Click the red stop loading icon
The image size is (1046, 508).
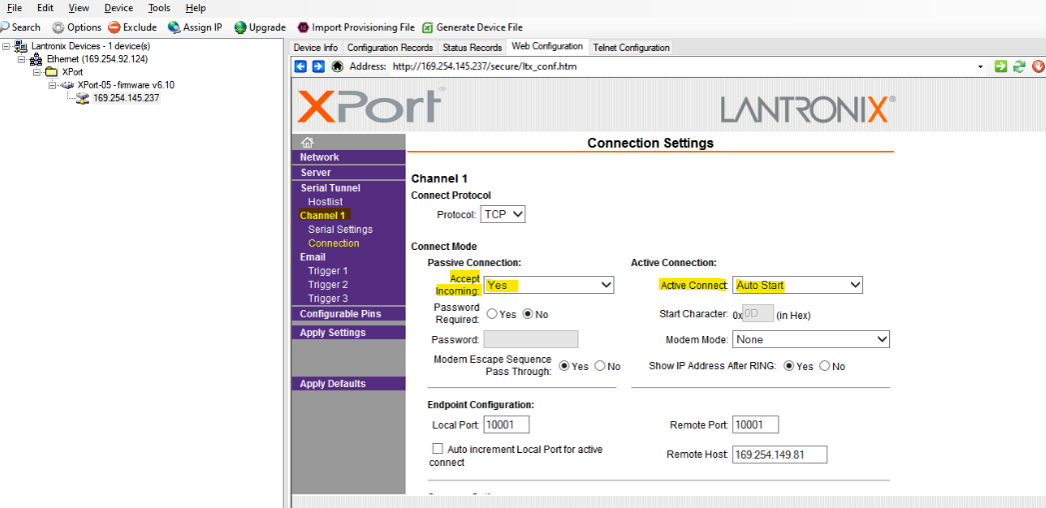1038,67
